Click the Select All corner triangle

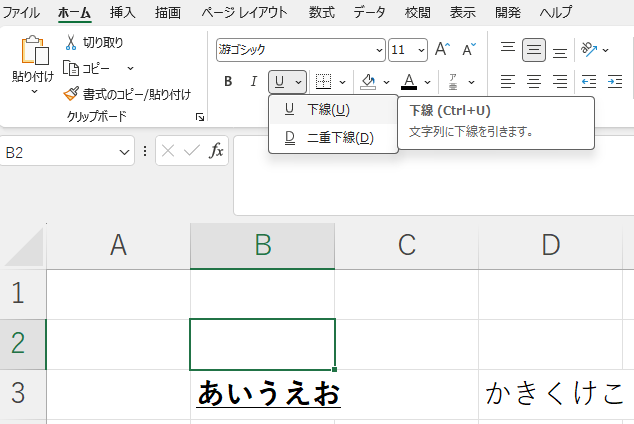pyautogui.click(x=25, y=247)
